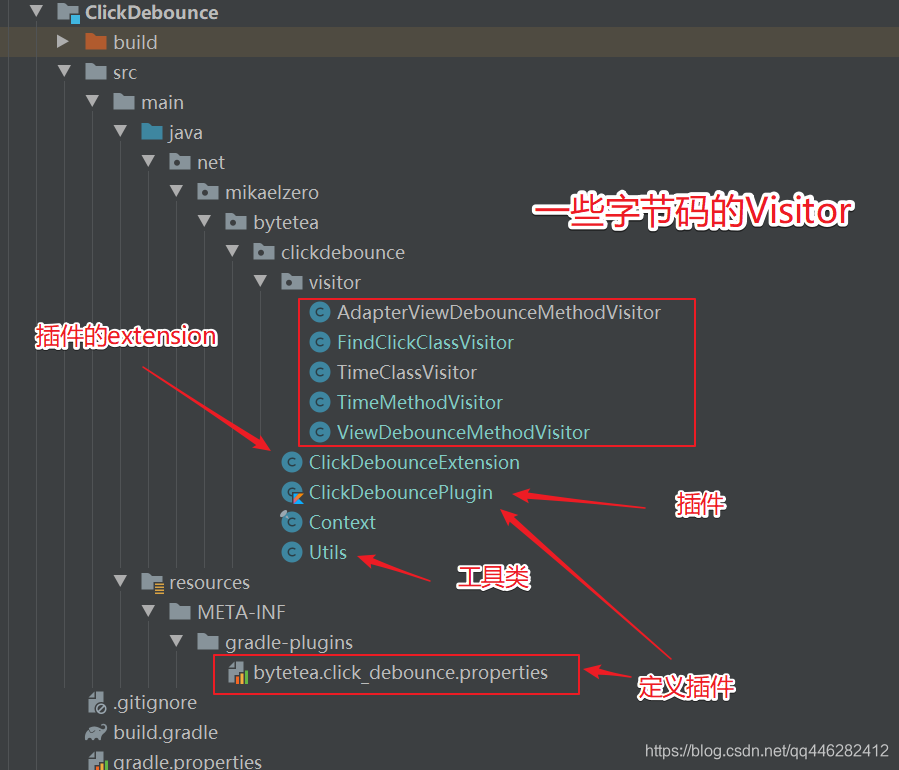Open bytetea.click_debounce.properties file
Image resolution: width=899 pixels, height=770 pixels.
(400, 673)
